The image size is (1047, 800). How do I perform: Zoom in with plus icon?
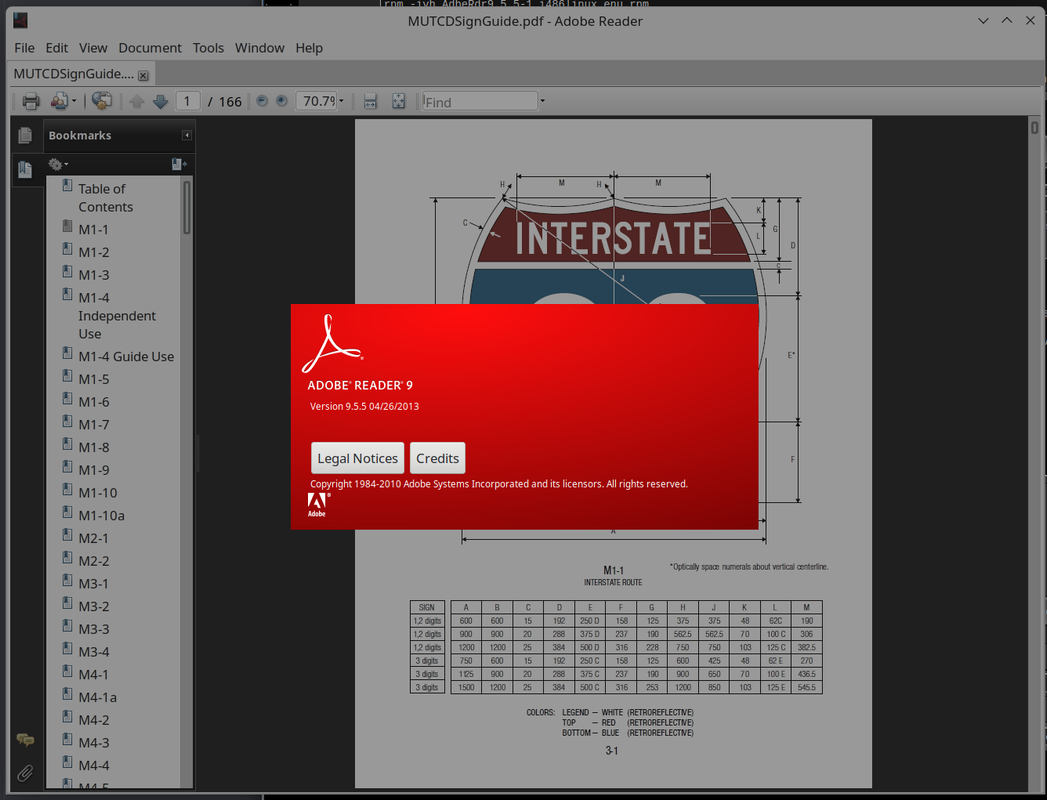coord(282,101)
